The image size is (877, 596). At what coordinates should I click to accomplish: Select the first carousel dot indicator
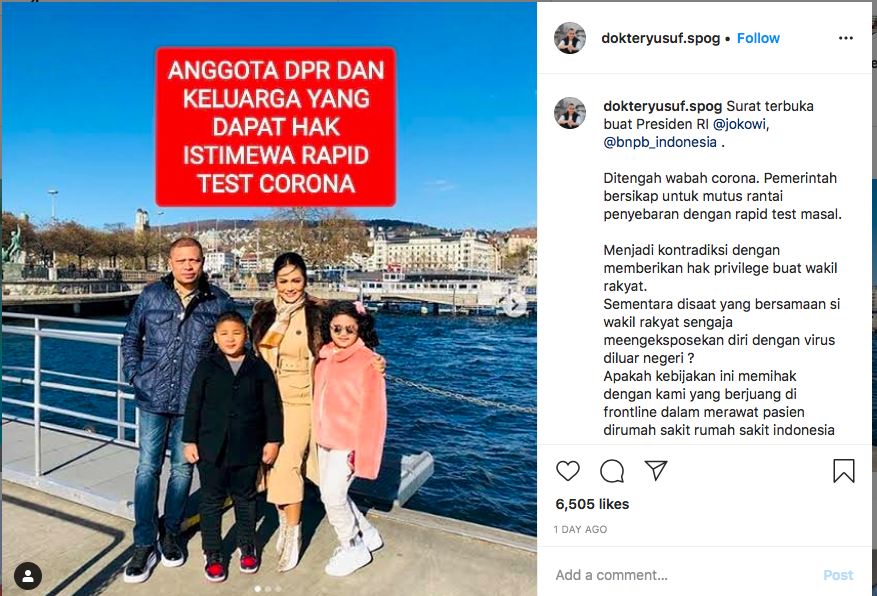(x=257, y=589)
